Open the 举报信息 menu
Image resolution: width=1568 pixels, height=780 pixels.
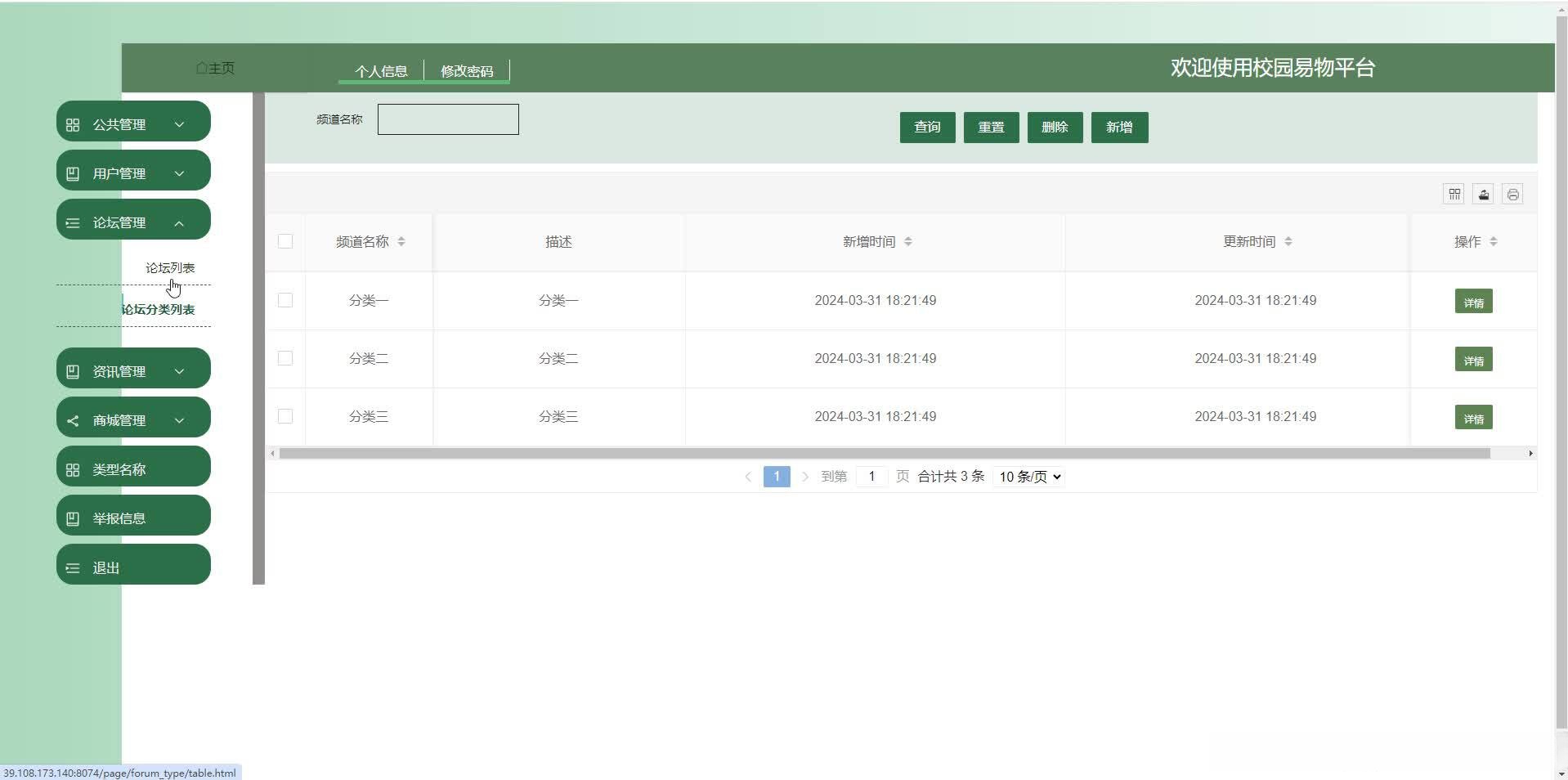coord(133,515)
